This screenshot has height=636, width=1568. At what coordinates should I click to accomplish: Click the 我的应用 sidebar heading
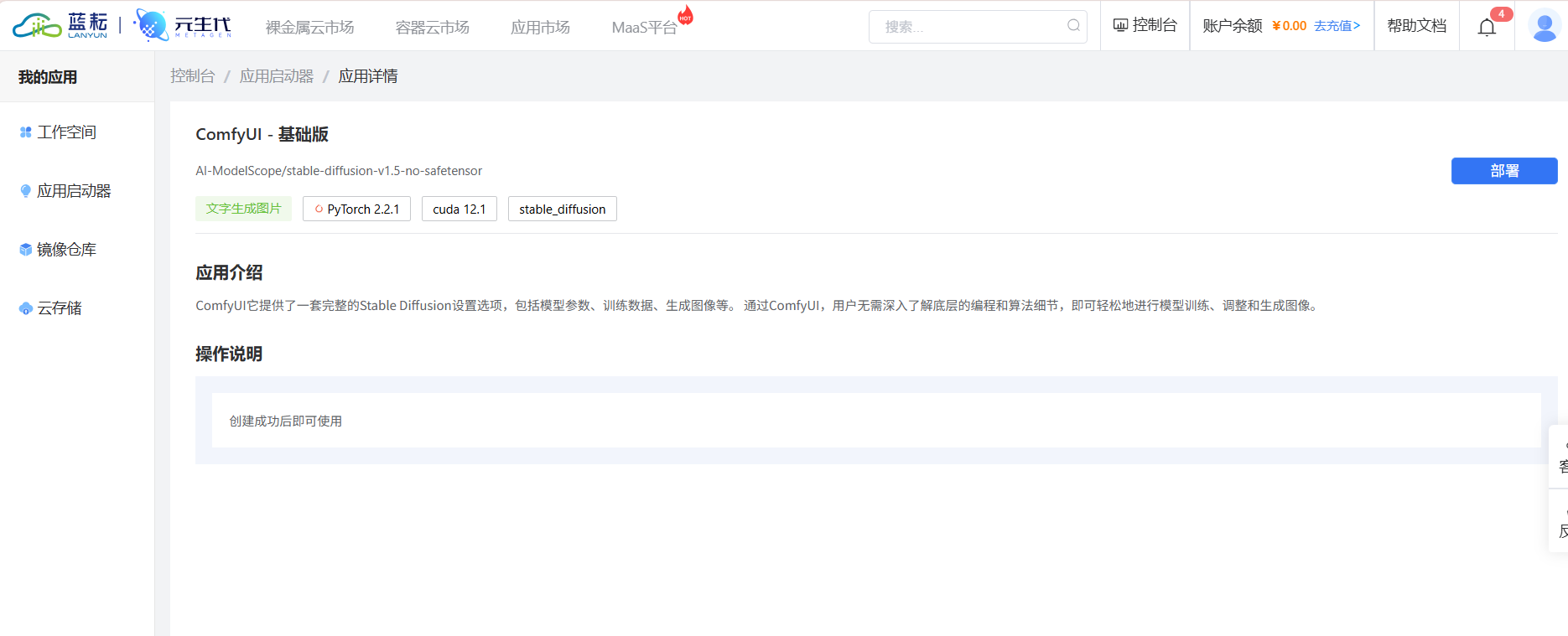click(x=48, y=77)
